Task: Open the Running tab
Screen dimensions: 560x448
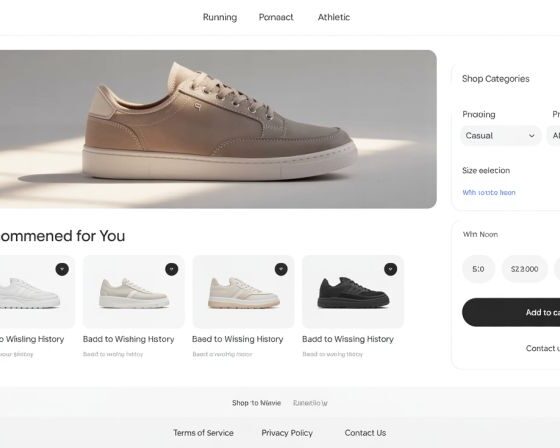Action: pos(220,17)
